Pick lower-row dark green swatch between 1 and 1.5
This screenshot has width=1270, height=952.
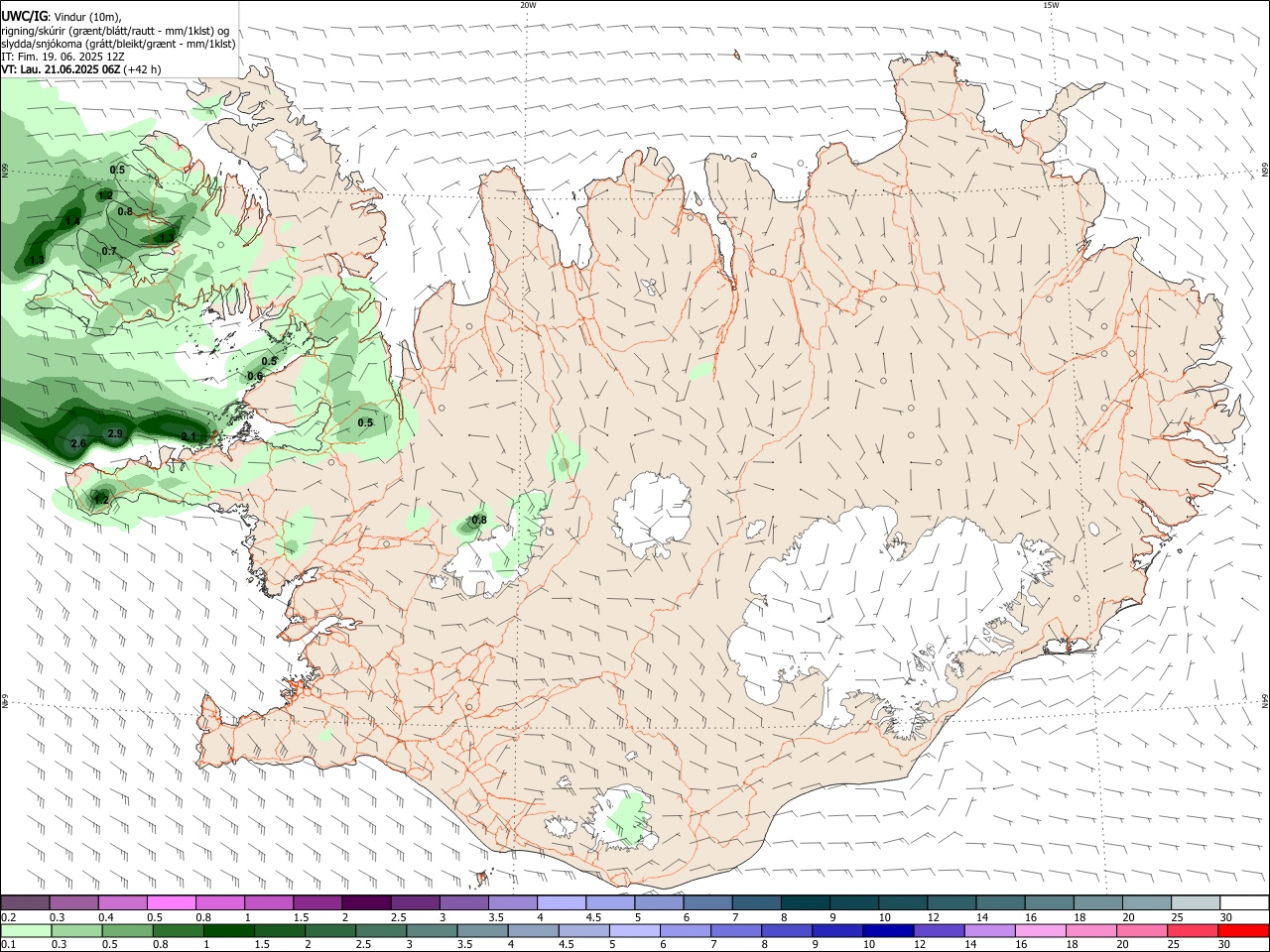[x=229, y=930]
